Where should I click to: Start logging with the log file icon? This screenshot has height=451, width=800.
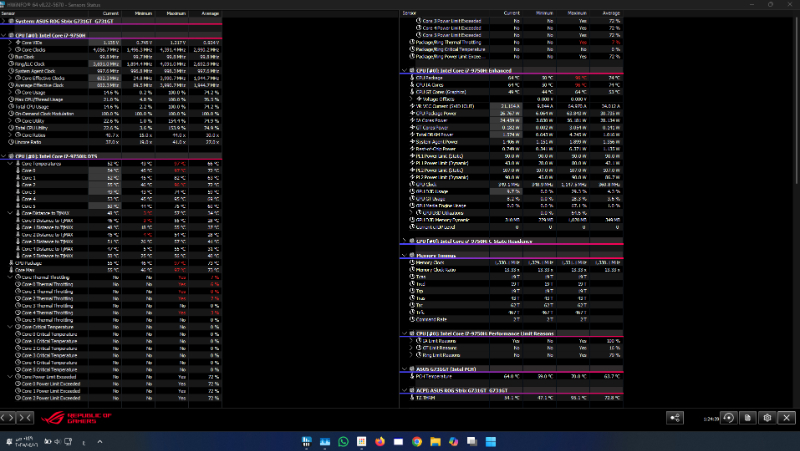[x=748, y=418]
